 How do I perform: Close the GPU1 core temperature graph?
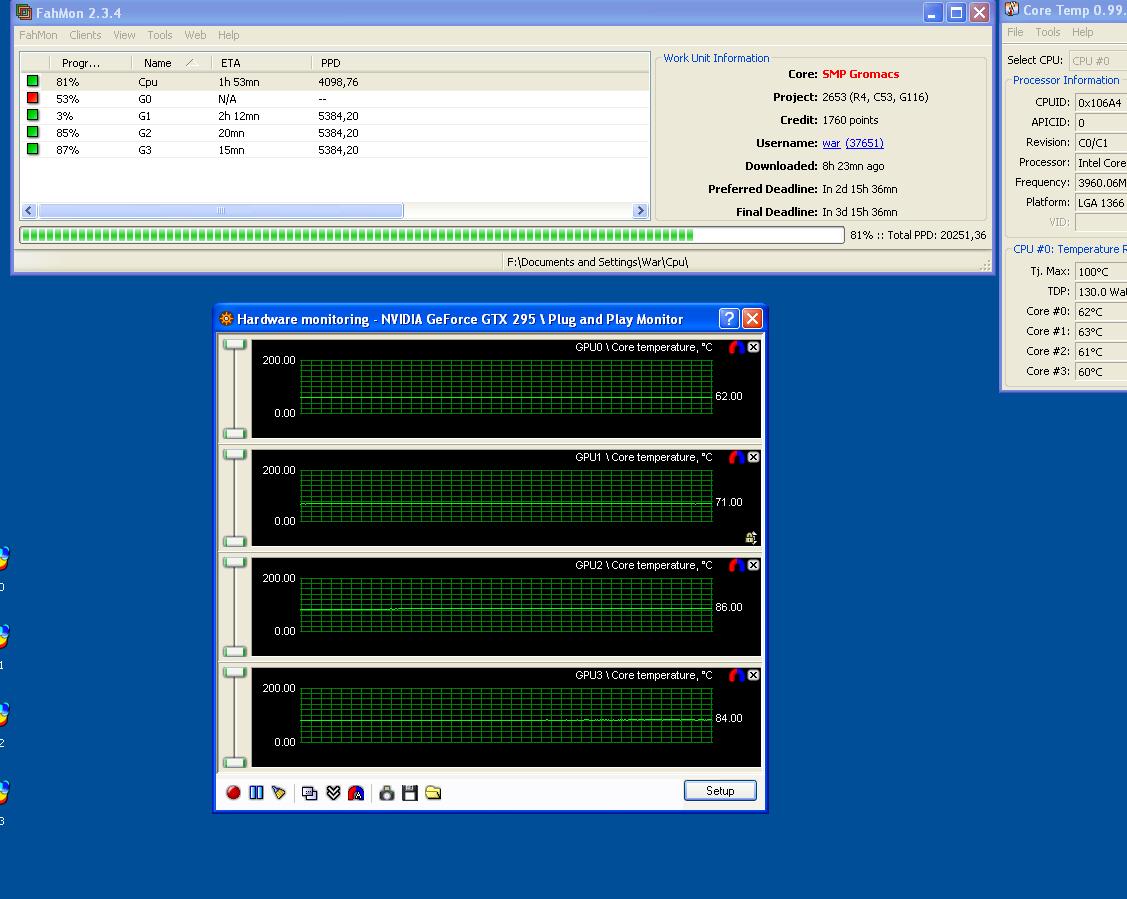click(x=753, y=457)
